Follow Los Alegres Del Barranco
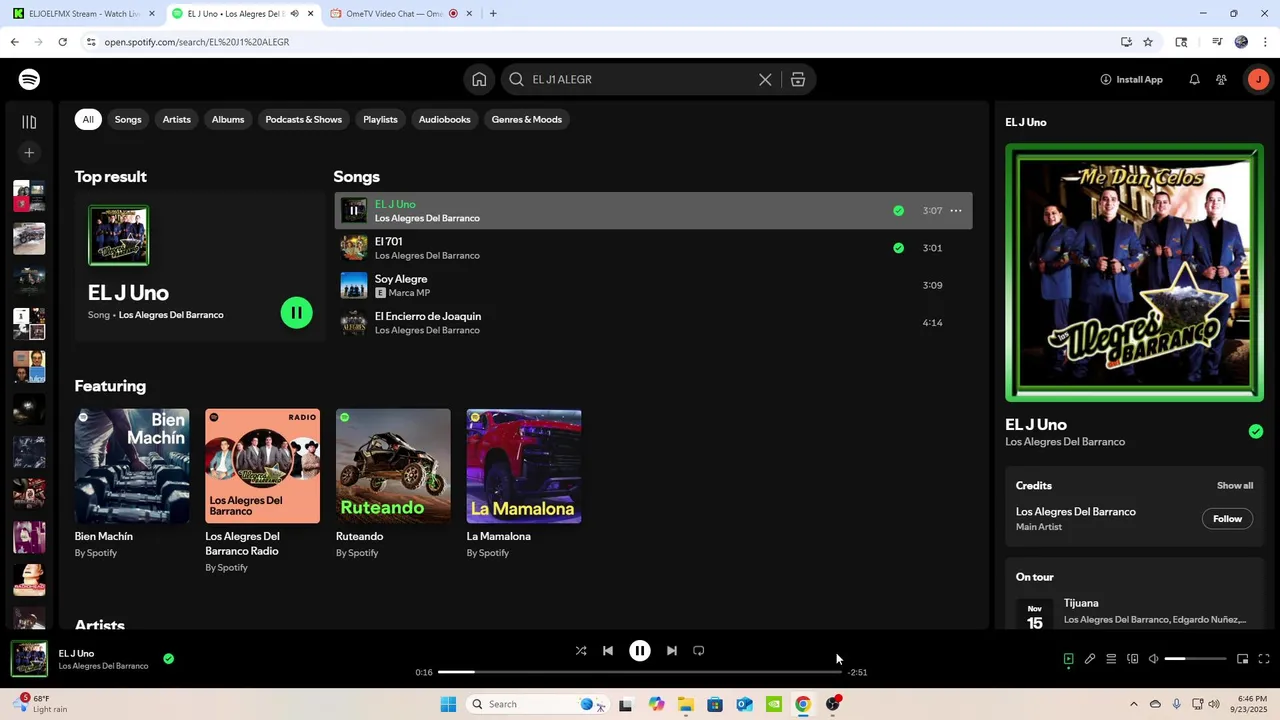 (1227, 519)
